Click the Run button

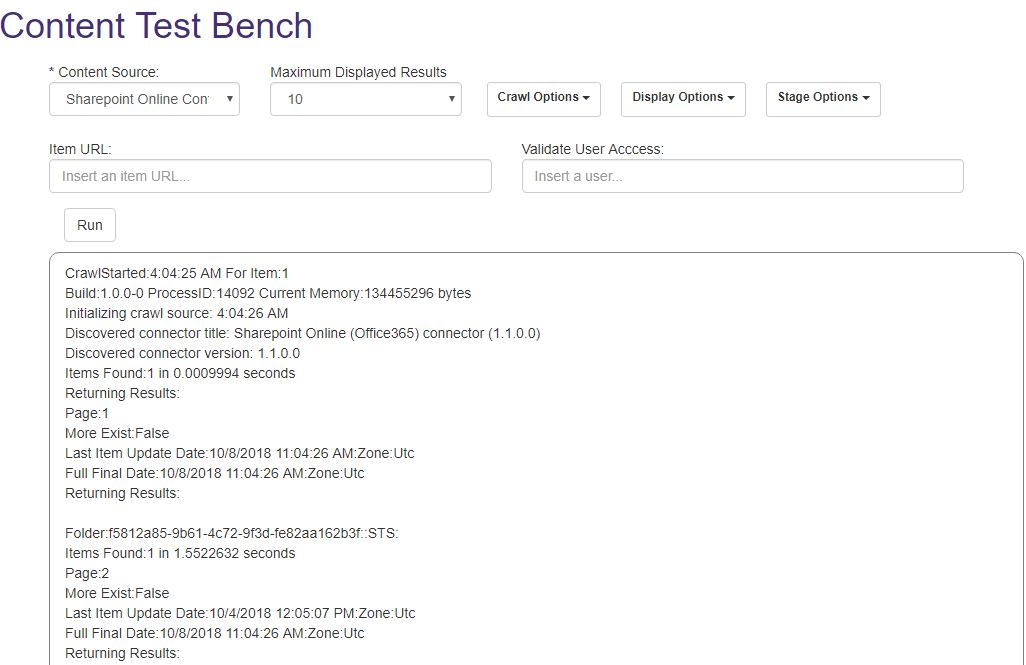coord(90,225)
